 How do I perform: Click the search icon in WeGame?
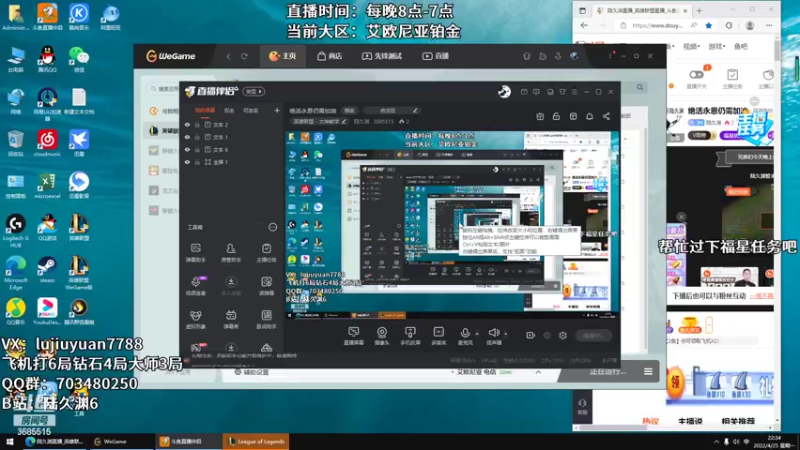640,87
